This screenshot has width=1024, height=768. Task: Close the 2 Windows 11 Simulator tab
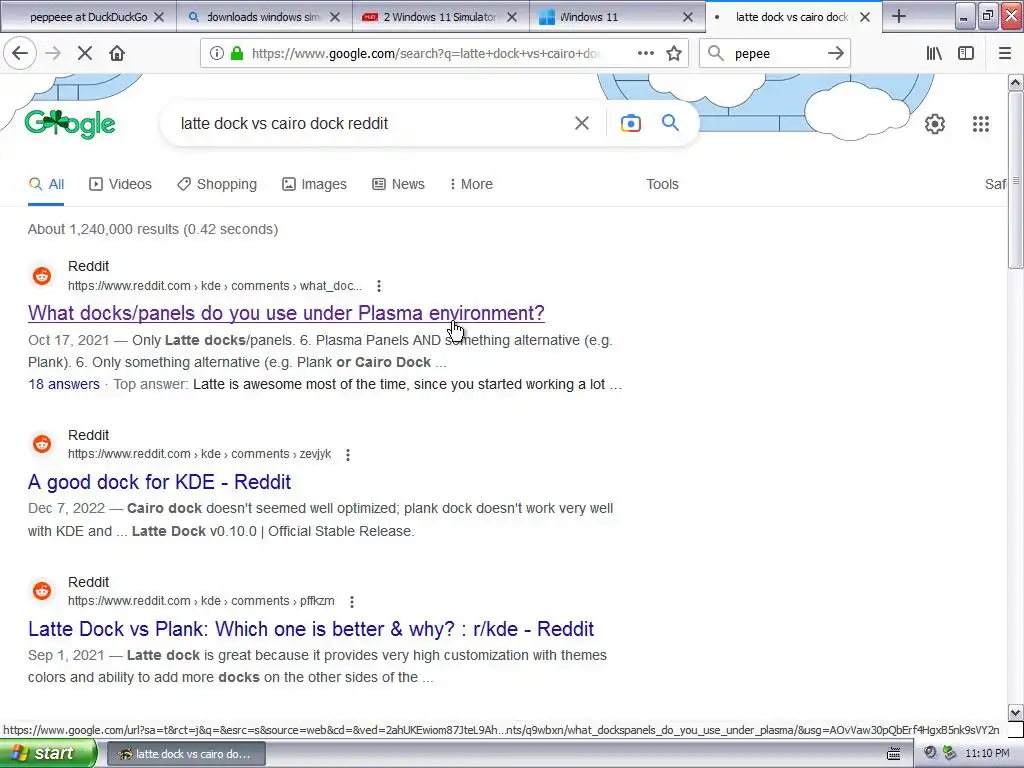[512, 17]
